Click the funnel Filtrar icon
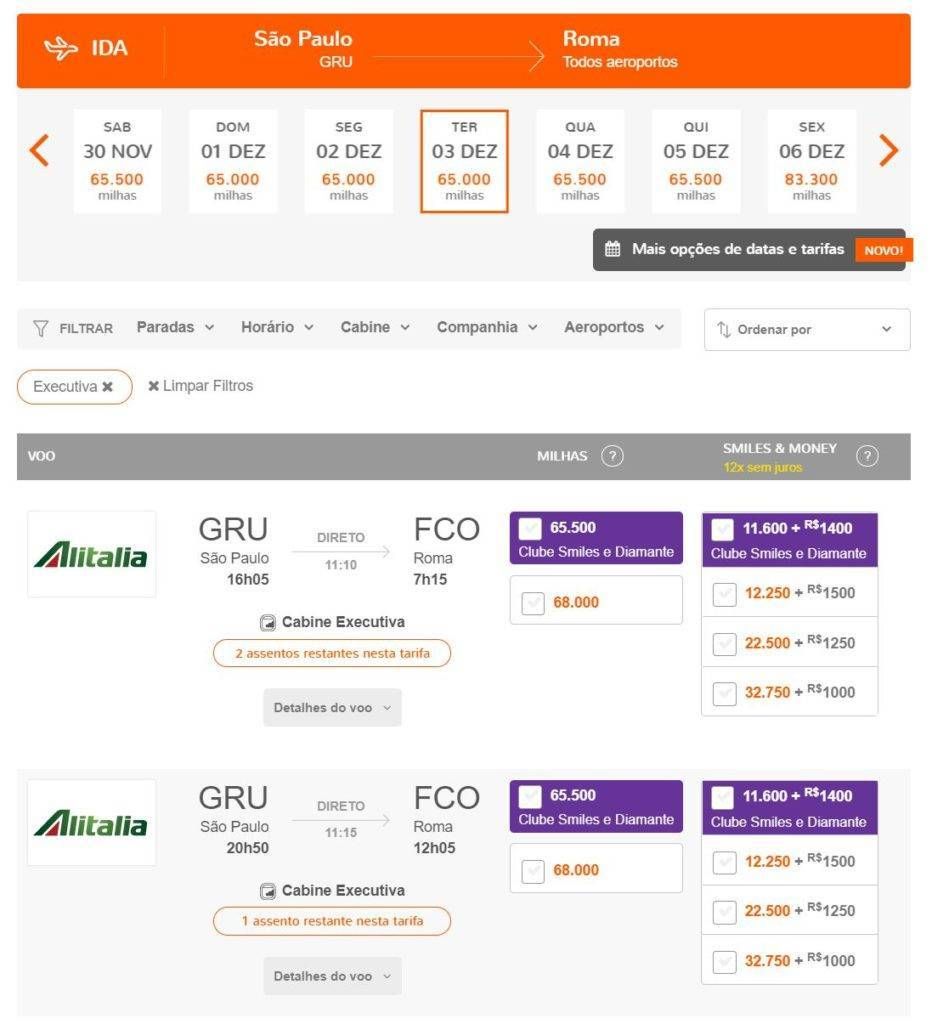932x1024 pixels. click(x=41, y=328)
